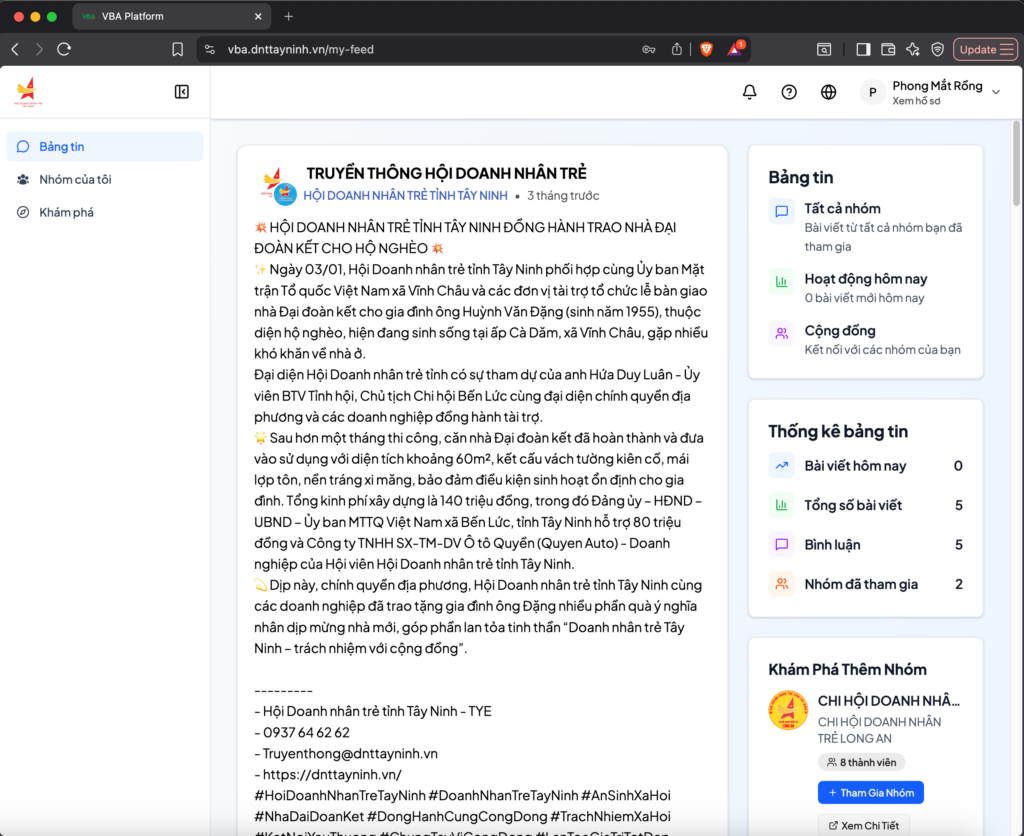Show Hoạt động hôm nay
This screenshot has width=1024, height=836.
pos(865,279)
